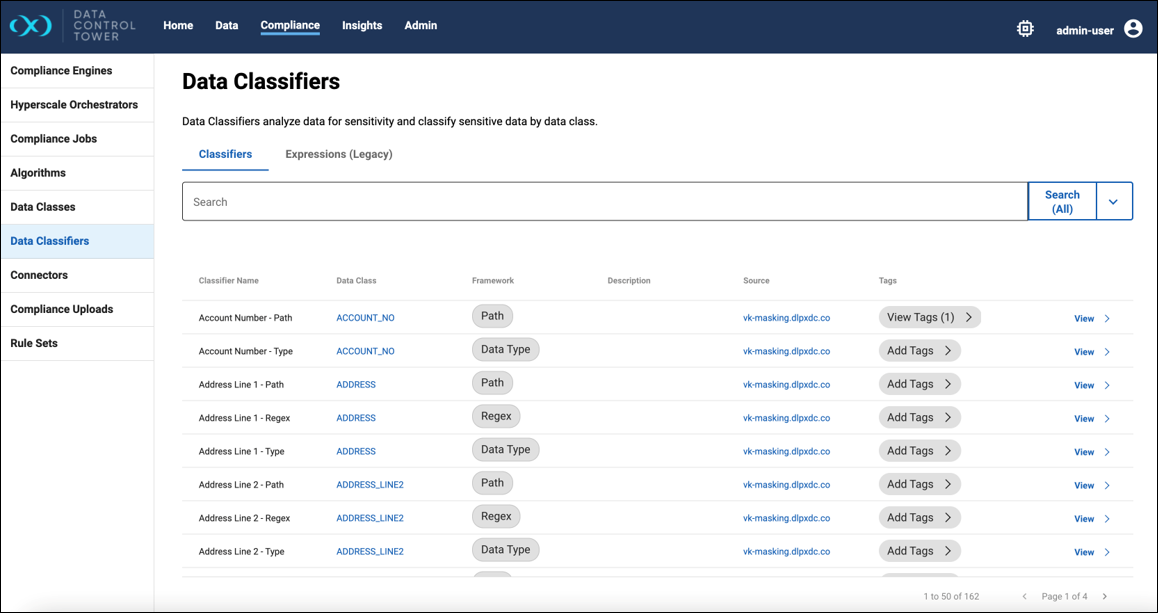Screen dimensions: 1158x613
Task: Expand View Tags (1) for Account Number - Path
Action: (x=929, y=317)
